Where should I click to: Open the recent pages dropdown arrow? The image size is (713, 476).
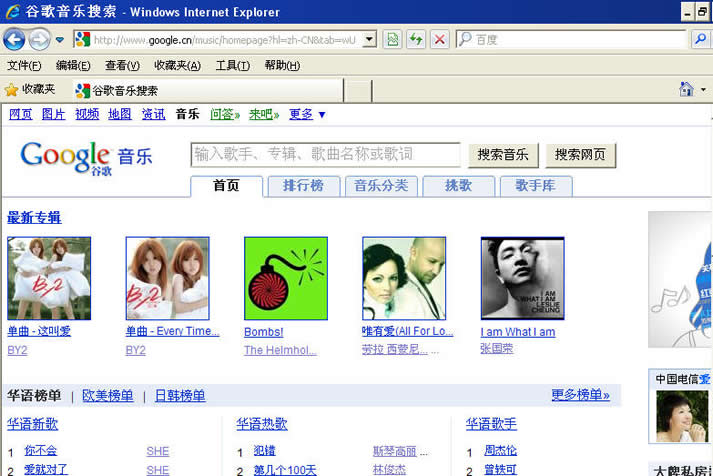point(60,40)
